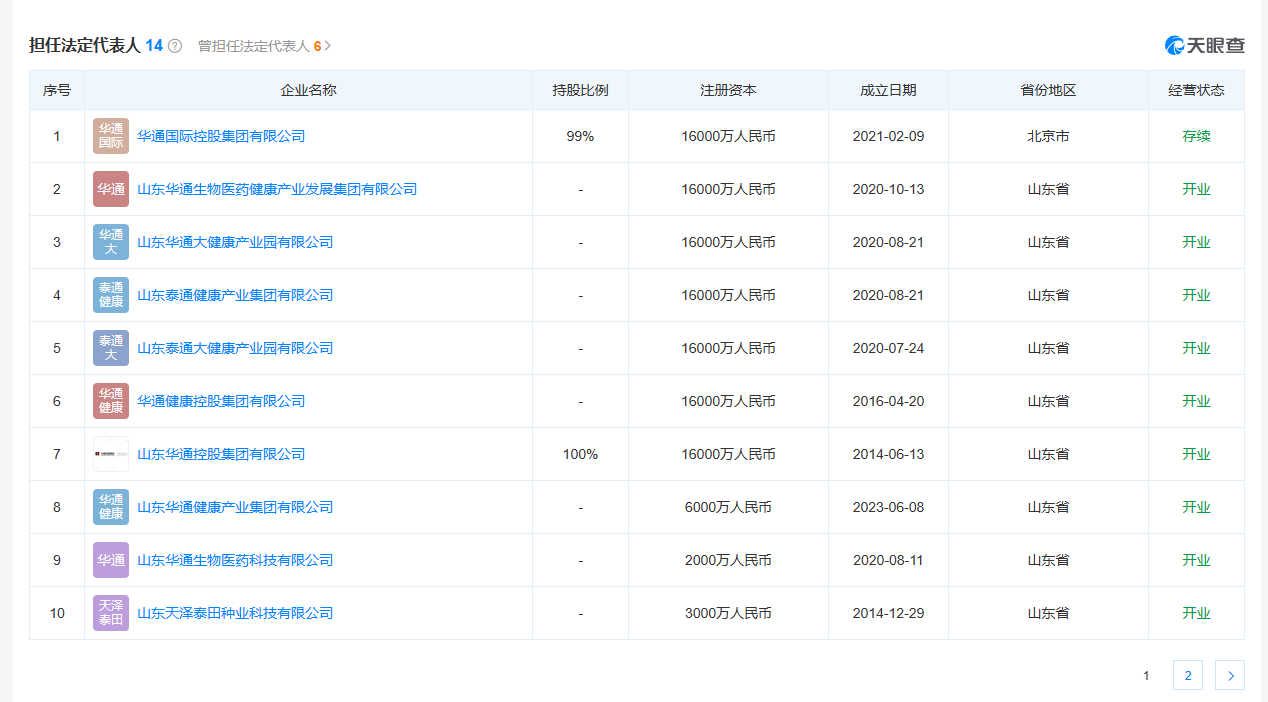This screenshot has height=702, width=1268.
Task: Click the 泰通健康 logo in row 4
Action: click(111, 295)
